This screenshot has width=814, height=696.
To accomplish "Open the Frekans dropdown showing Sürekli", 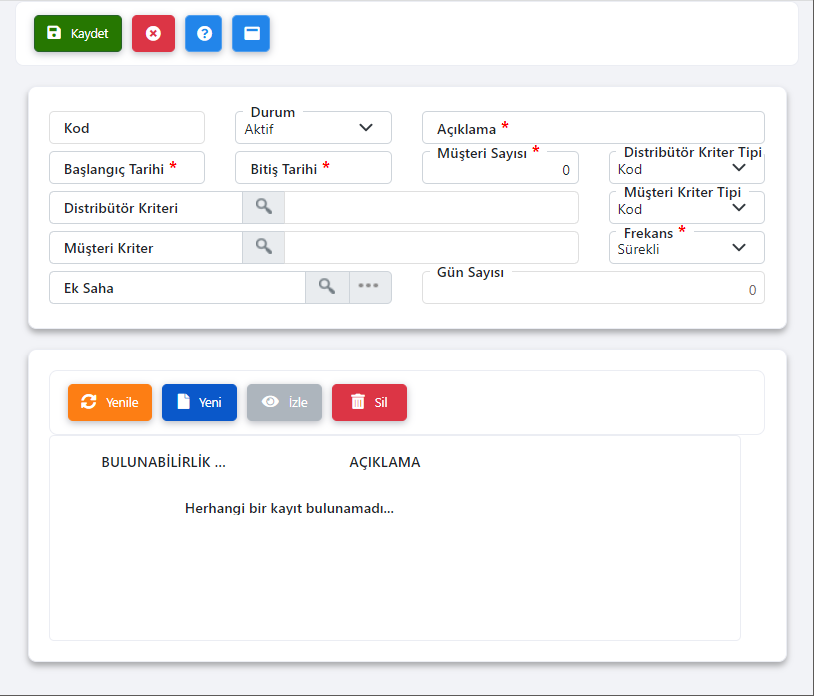I will pyautogui.click(x=686, y=248).
